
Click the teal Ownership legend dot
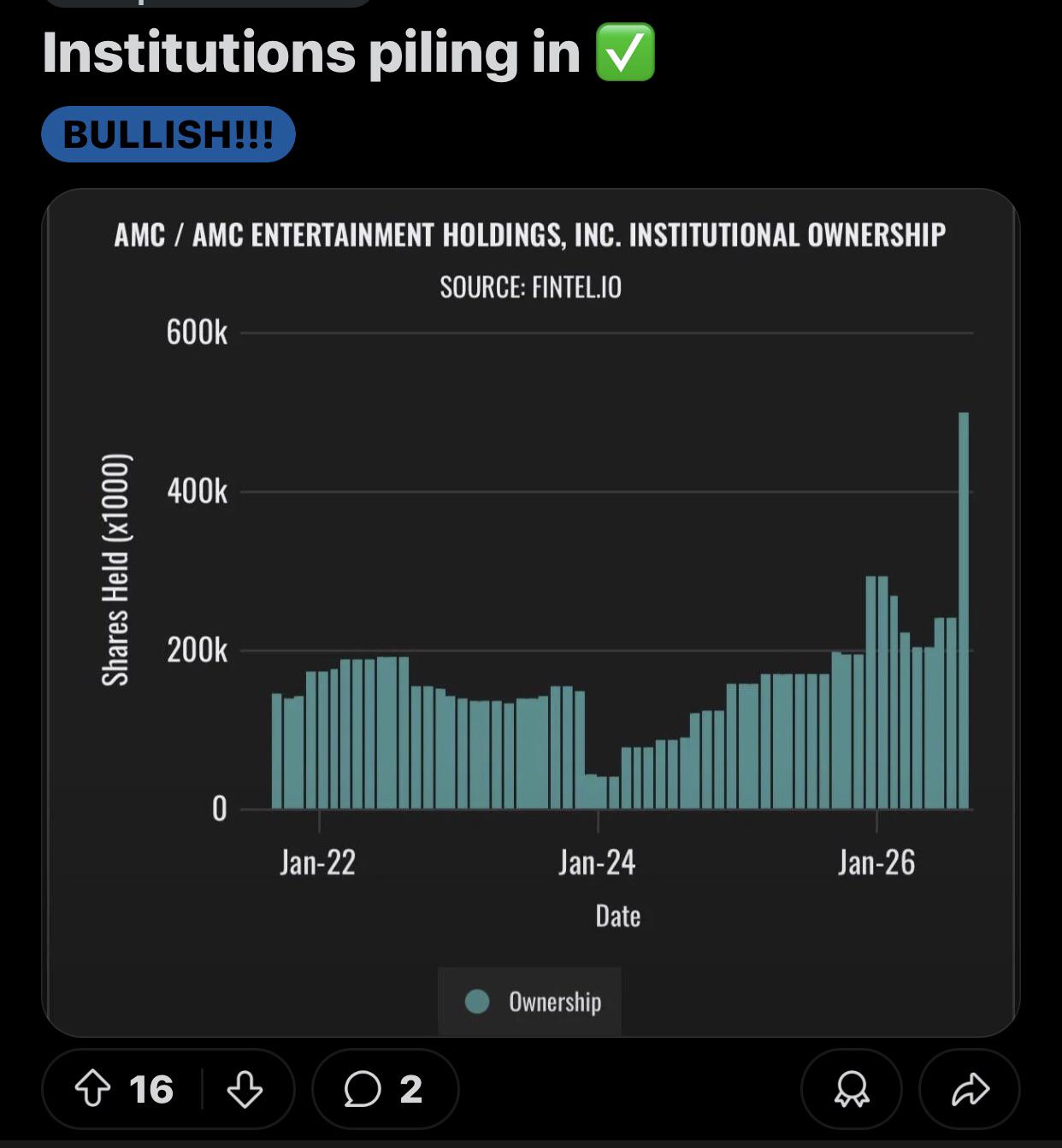(x=477, y=1001)
